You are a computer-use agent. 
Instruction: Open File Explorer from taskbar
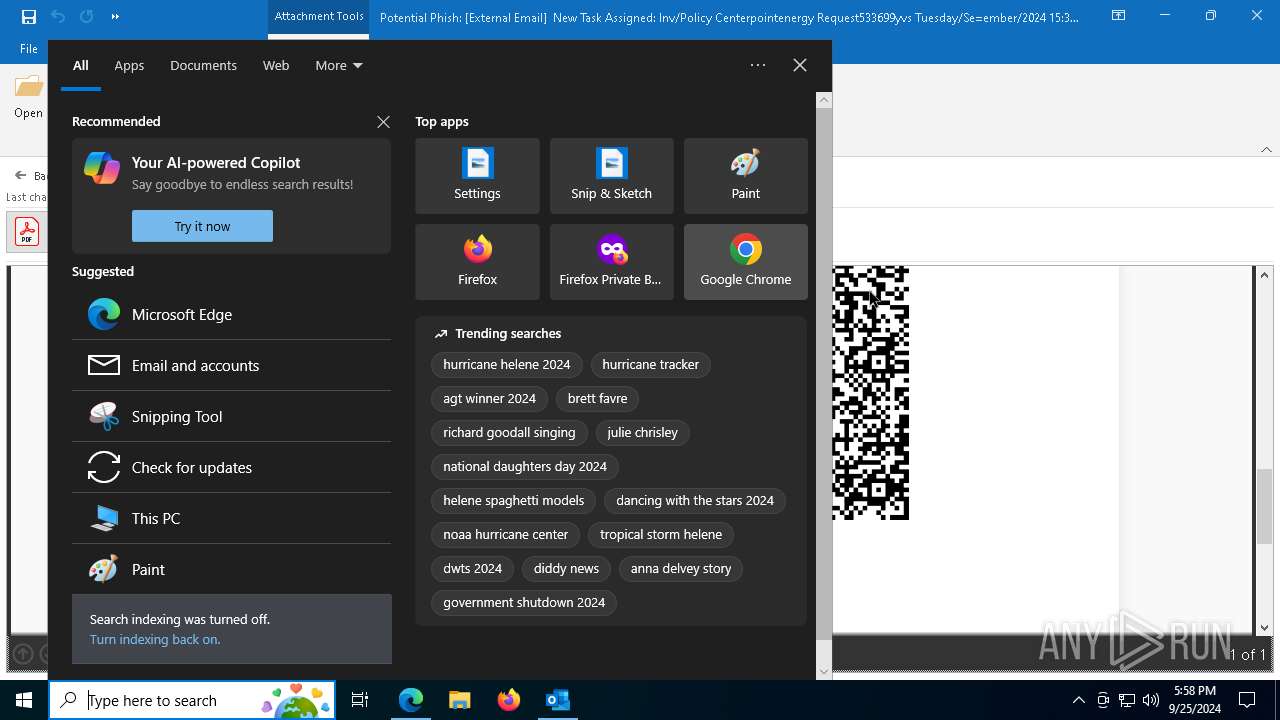pyautogui.click(x=459, y=700)
